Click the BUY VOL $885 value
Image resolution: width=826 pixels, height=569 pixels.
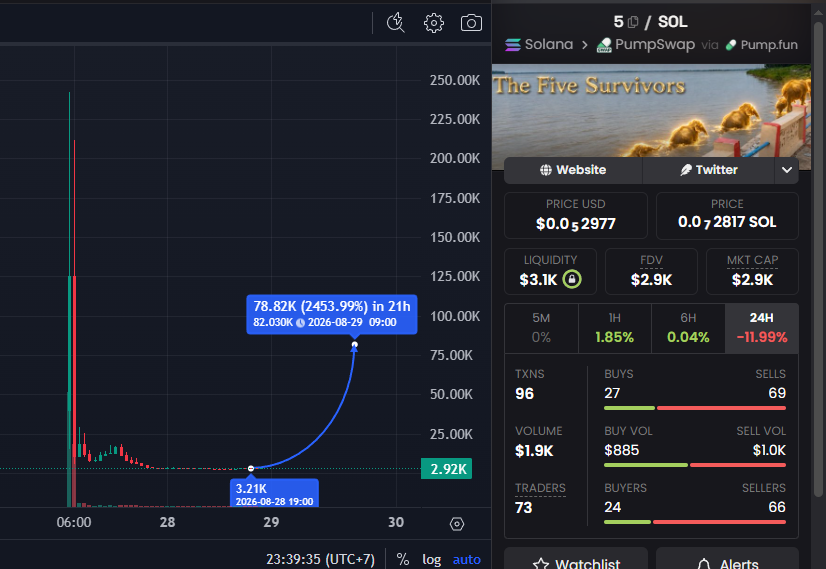(x=622, y=450)
